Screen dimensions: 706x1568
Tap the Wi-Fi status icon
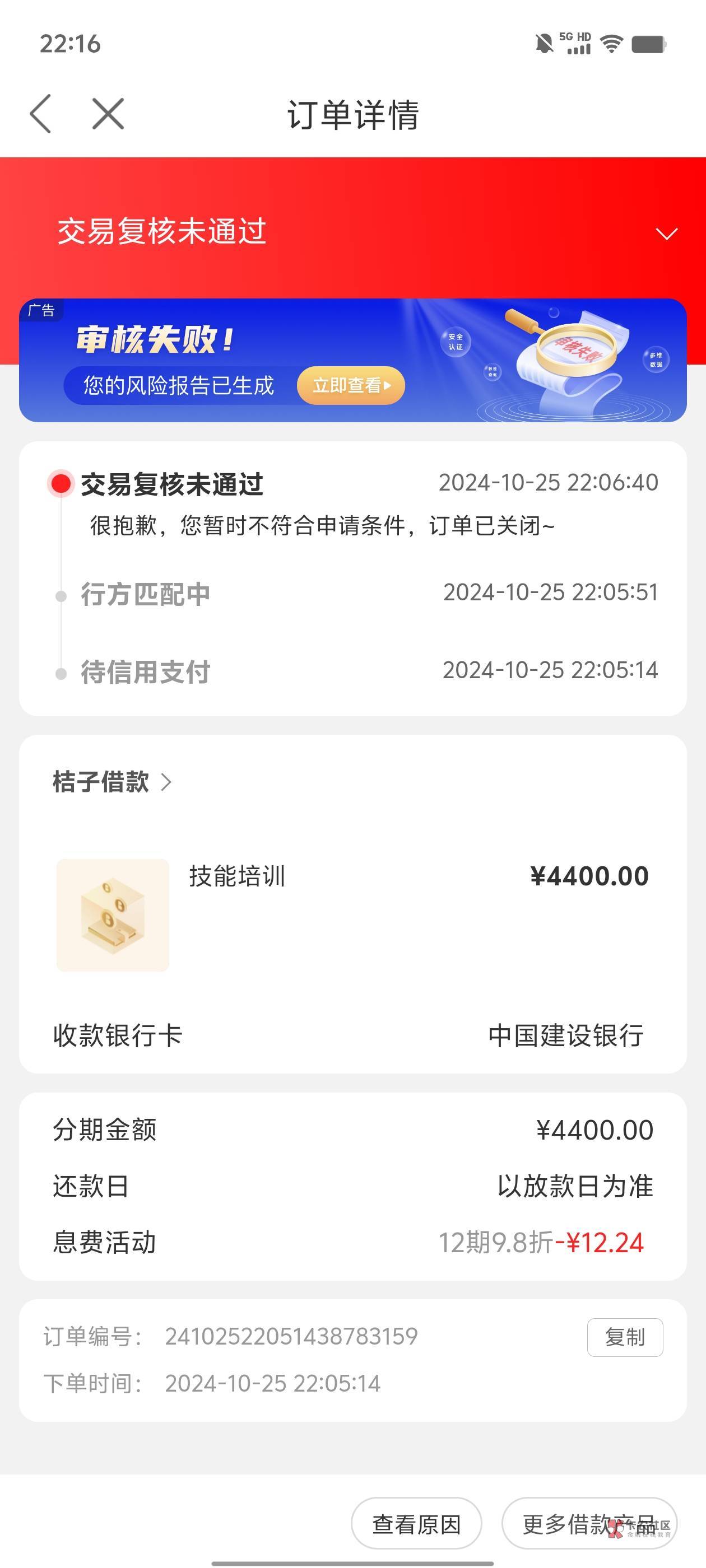click(x=611, y=44)
